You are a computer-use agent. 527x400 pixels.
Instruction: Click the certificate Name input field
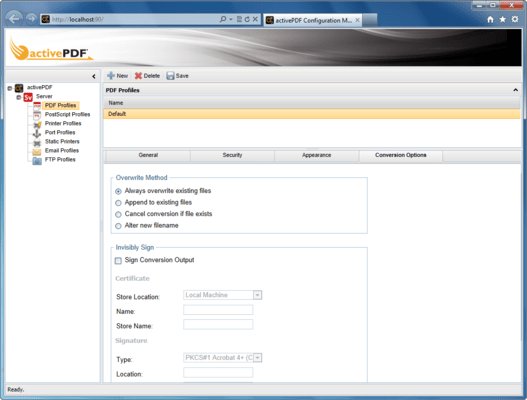tap(218, 310)
